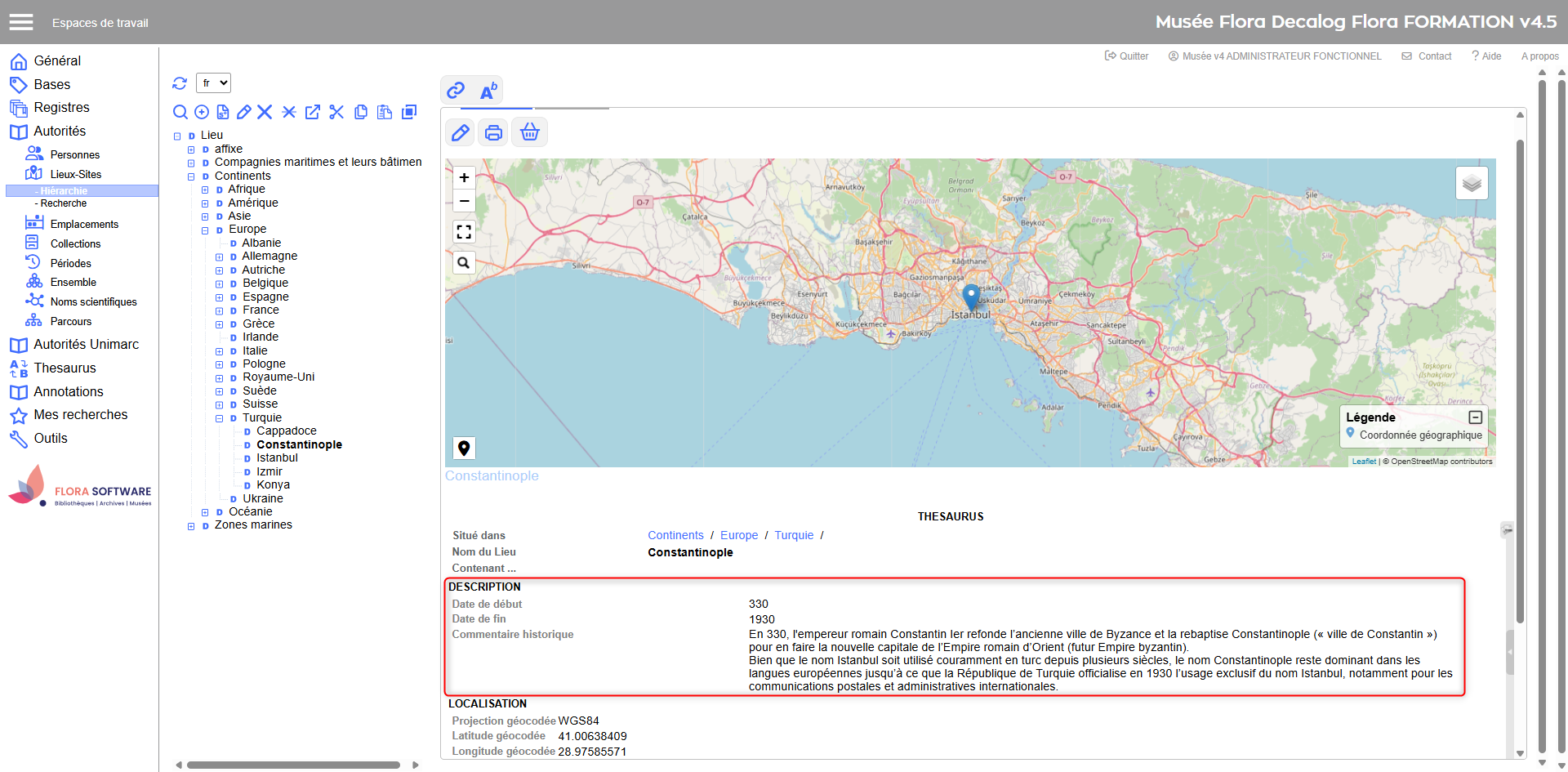Toggle fullscreen map view
The image size is (1568, 772).
464,232
